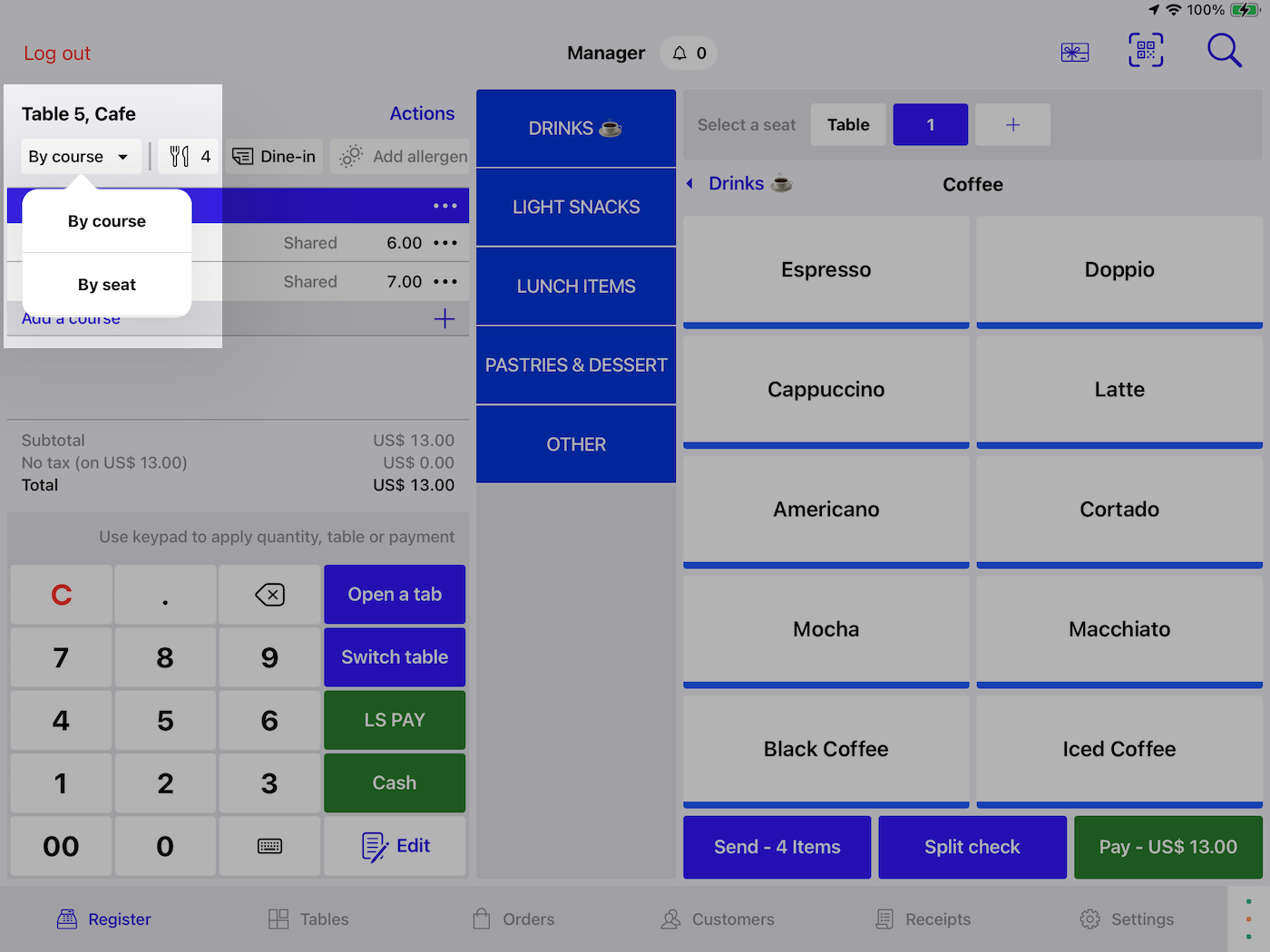Show the on-screen keyboard icon
Screen dimensions: 1270x952
pyautogui.click(x=269, y=846)
